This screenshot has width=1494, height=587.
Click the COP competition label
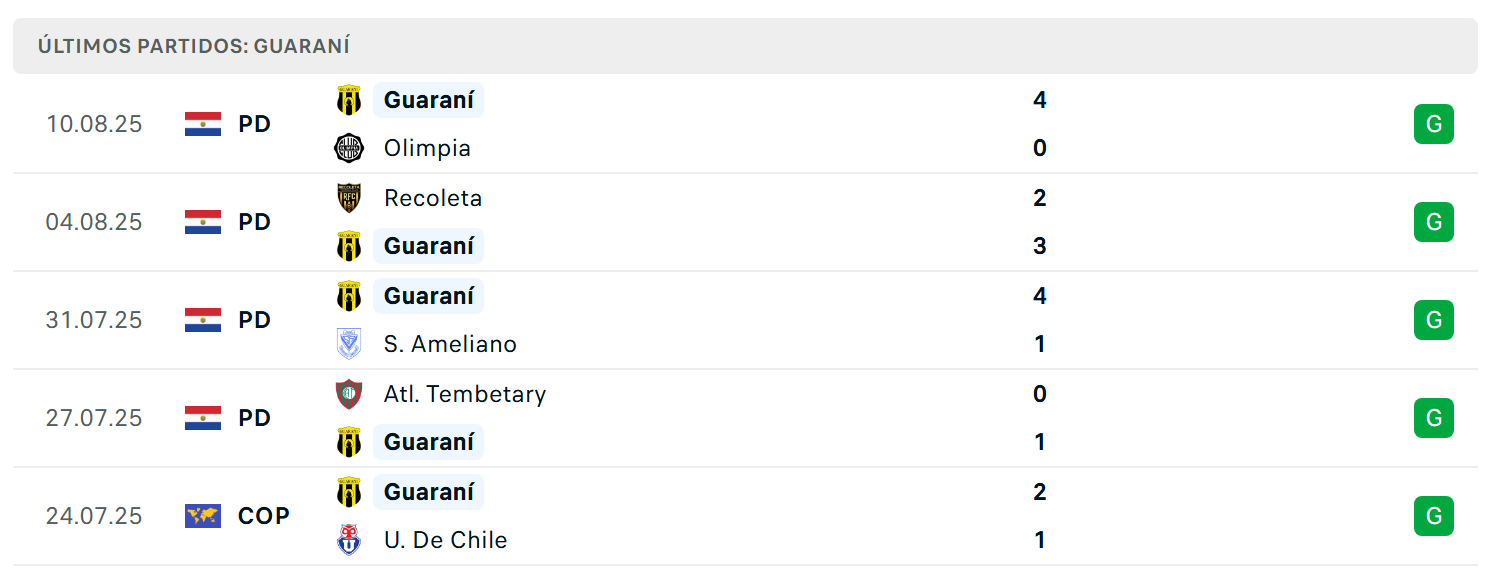[x=264, y=516]
